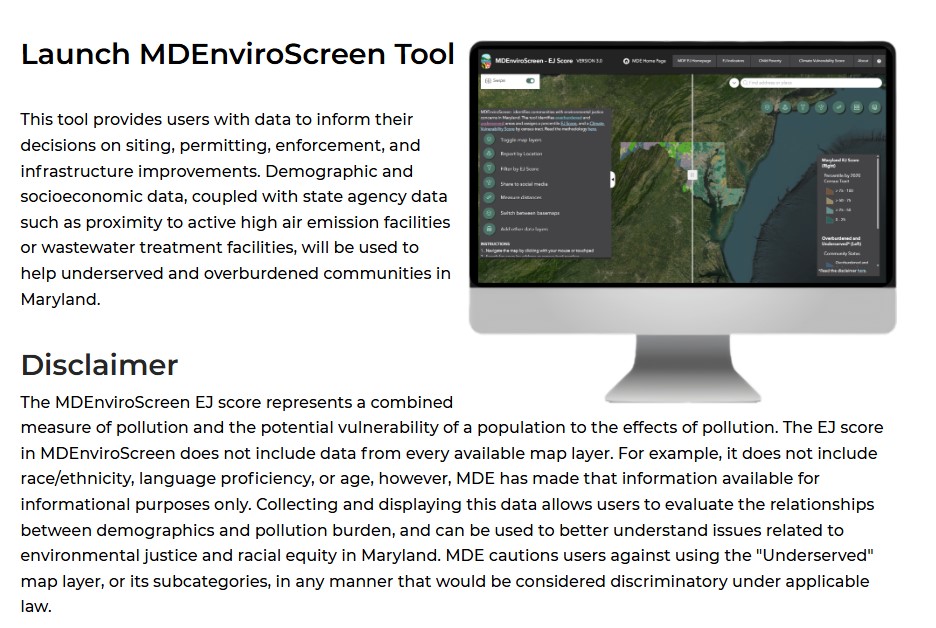The width and height of the screenshot is (936, 628).
Task: Toggle the Swipe switch on the map
Action: (x=530, y=81)
